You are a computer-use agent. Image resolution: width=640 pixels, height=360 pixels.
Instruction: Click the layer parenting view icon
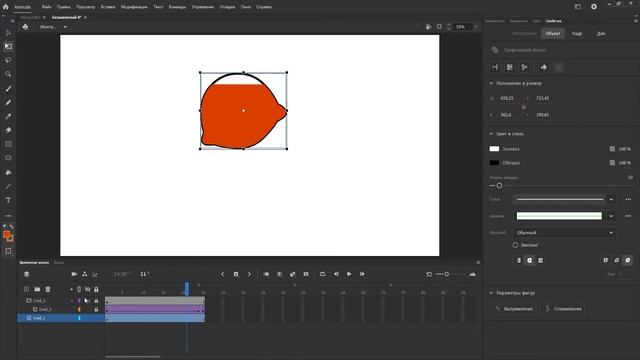84,274
